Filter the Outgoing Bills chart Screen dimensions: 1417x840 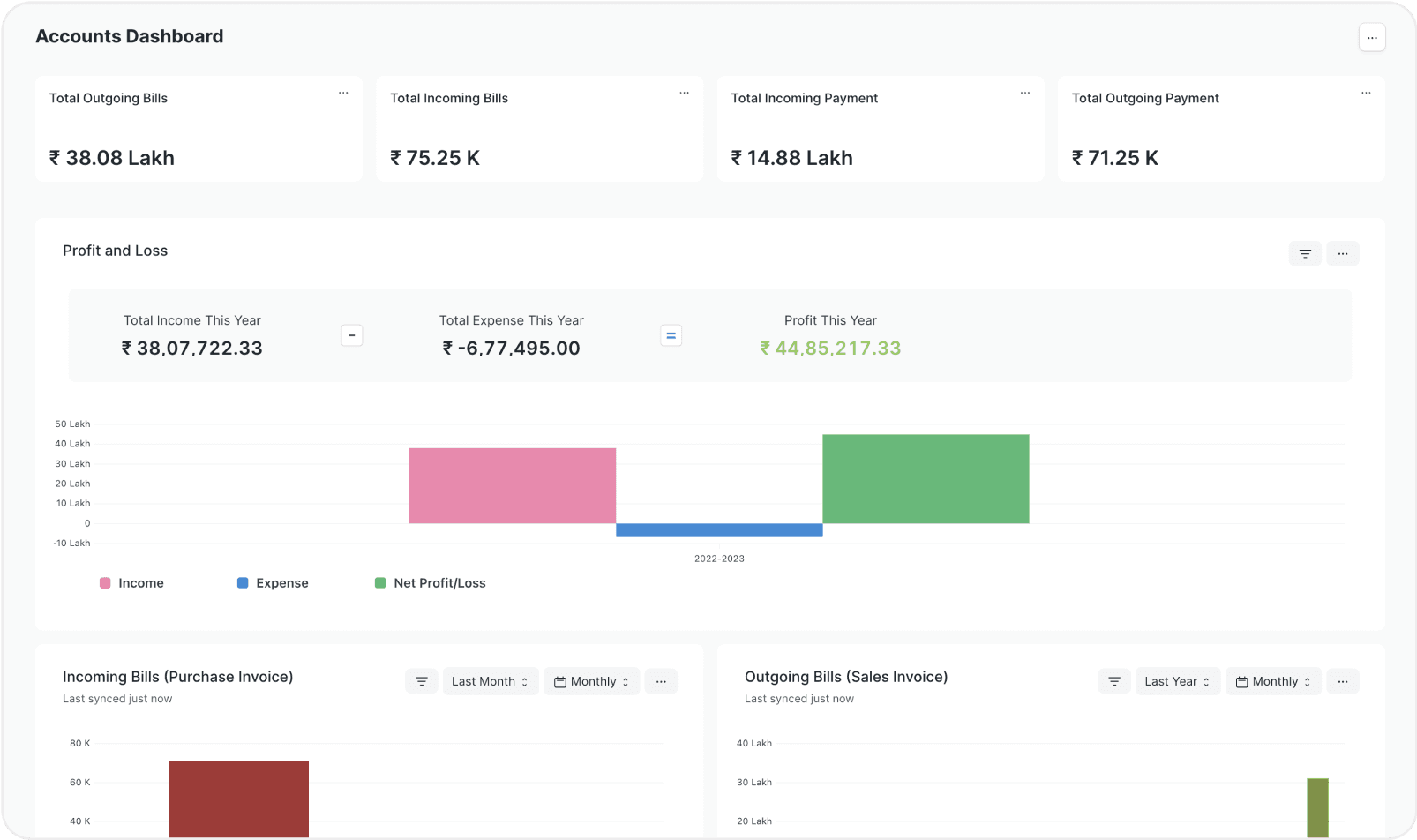point(1114,681)
